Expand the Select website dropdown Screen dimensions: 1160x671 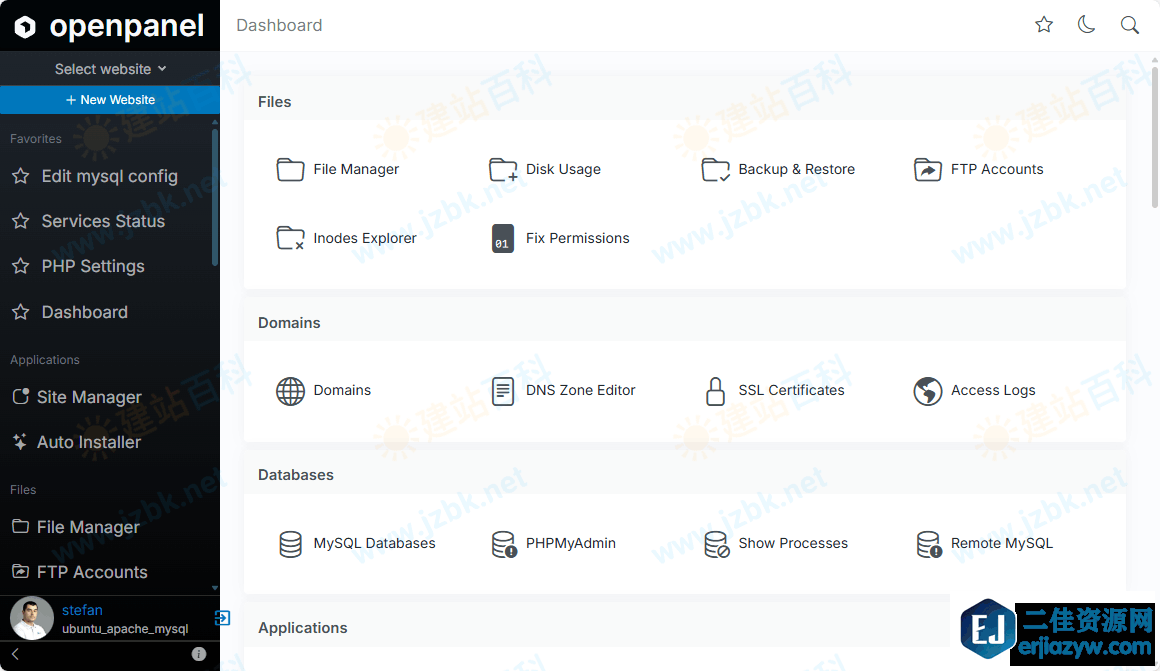(x=109, y=68)
